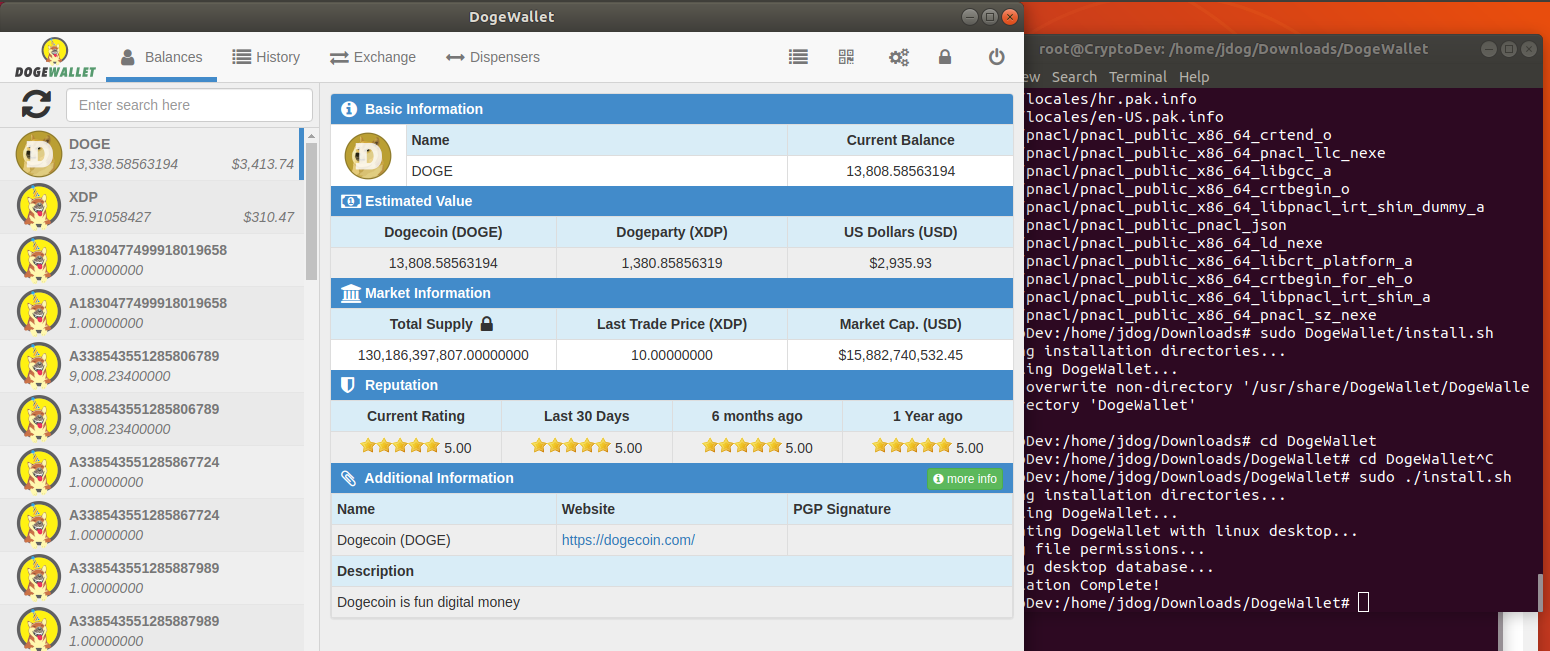This screenshot has height=651, width=1550.
Task: Click the XDP token icon in list
Action: click(39, 207)
